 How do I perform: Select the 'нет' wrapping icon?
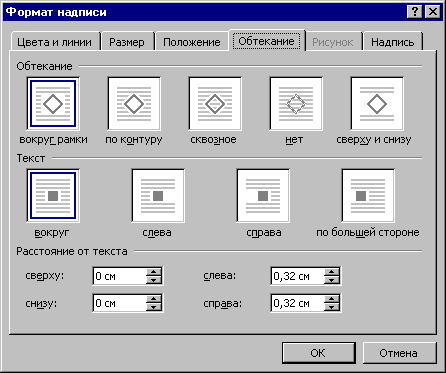(x=296, y=104)
